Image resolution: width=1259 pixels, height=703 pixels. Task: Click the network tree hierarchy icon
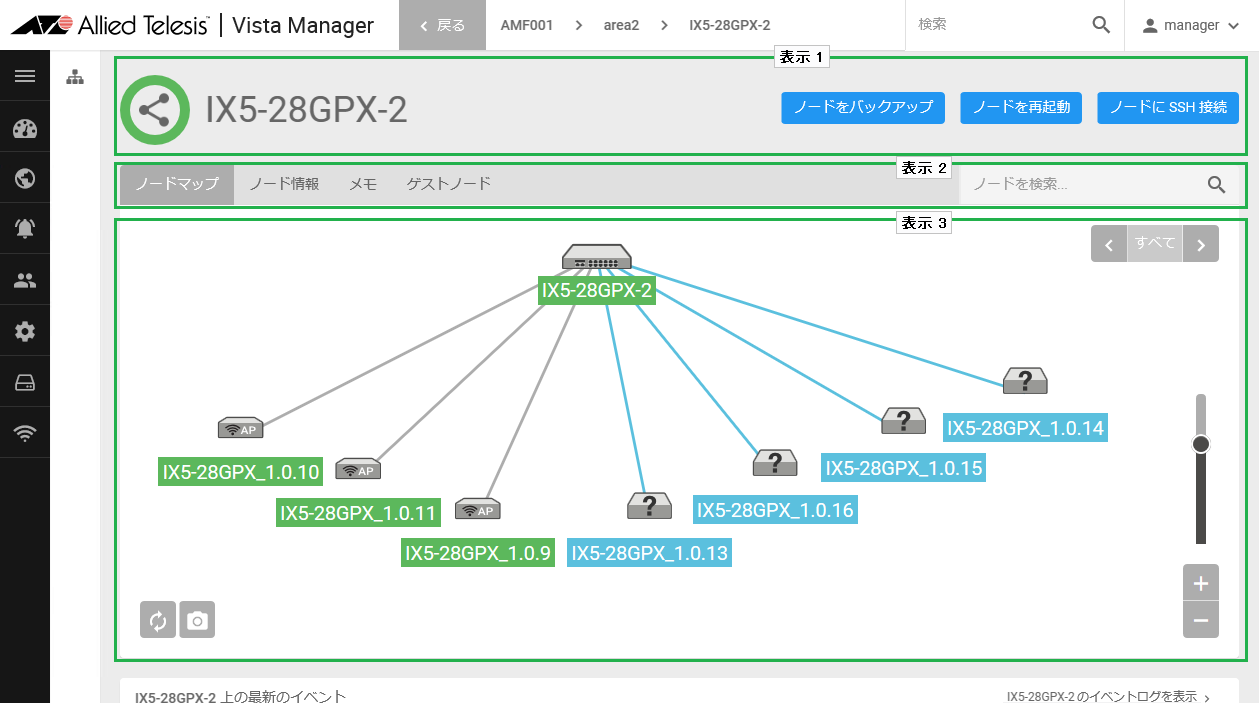(75, 77)
